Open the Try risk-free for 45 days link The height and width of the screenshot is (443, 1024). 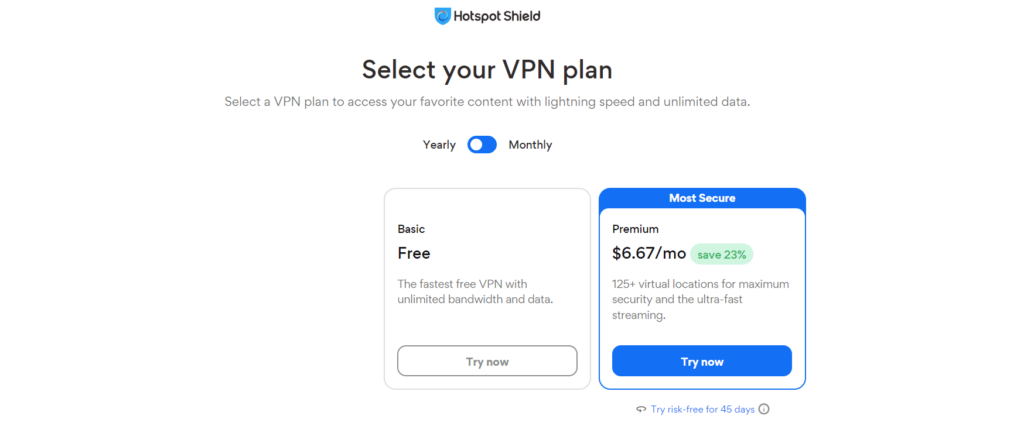[703, 410]
